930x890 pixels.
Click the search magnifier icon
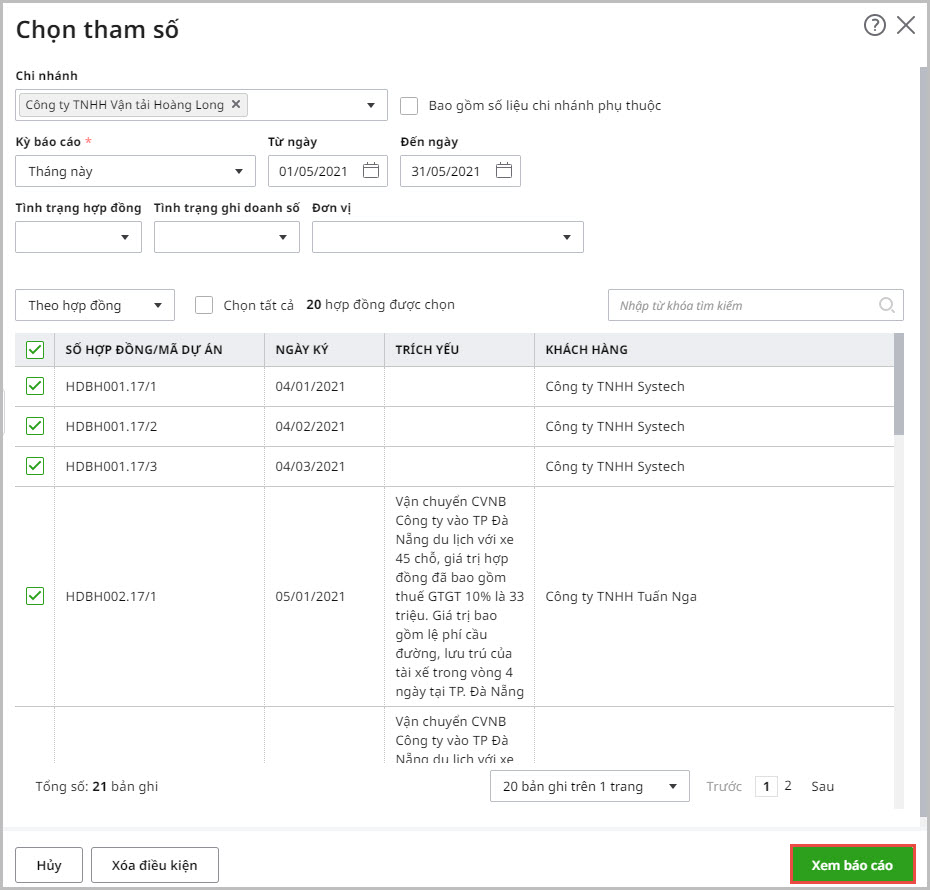886,305
